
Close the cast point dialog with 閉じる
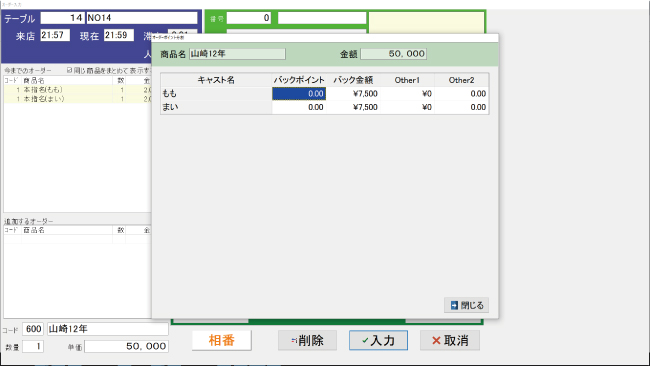click(x=466, y=305)
